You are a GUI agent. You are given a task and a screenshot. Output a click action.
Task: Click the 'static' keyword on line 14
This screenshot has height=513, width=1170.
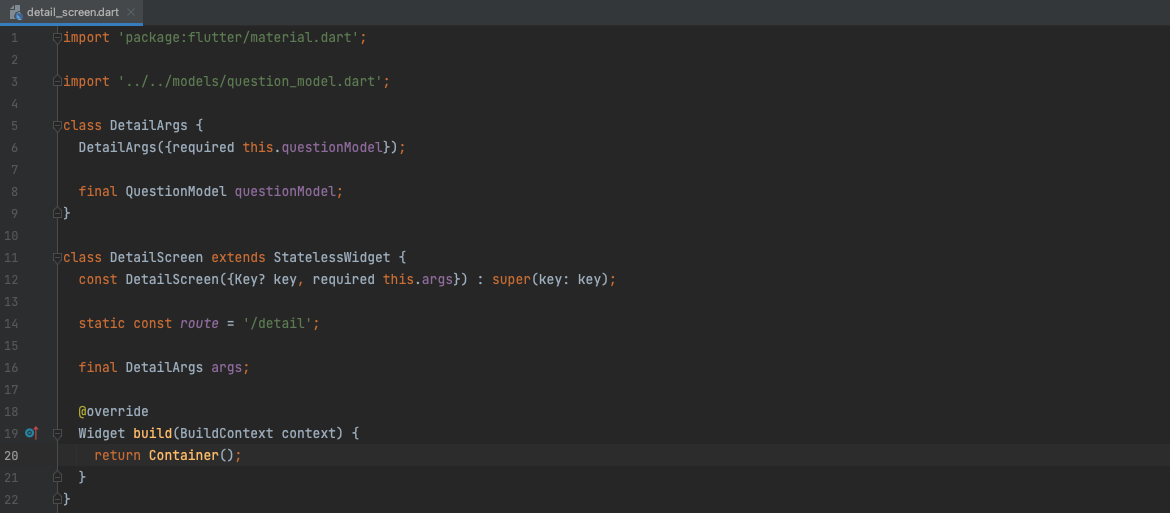[x=102, y=324]
